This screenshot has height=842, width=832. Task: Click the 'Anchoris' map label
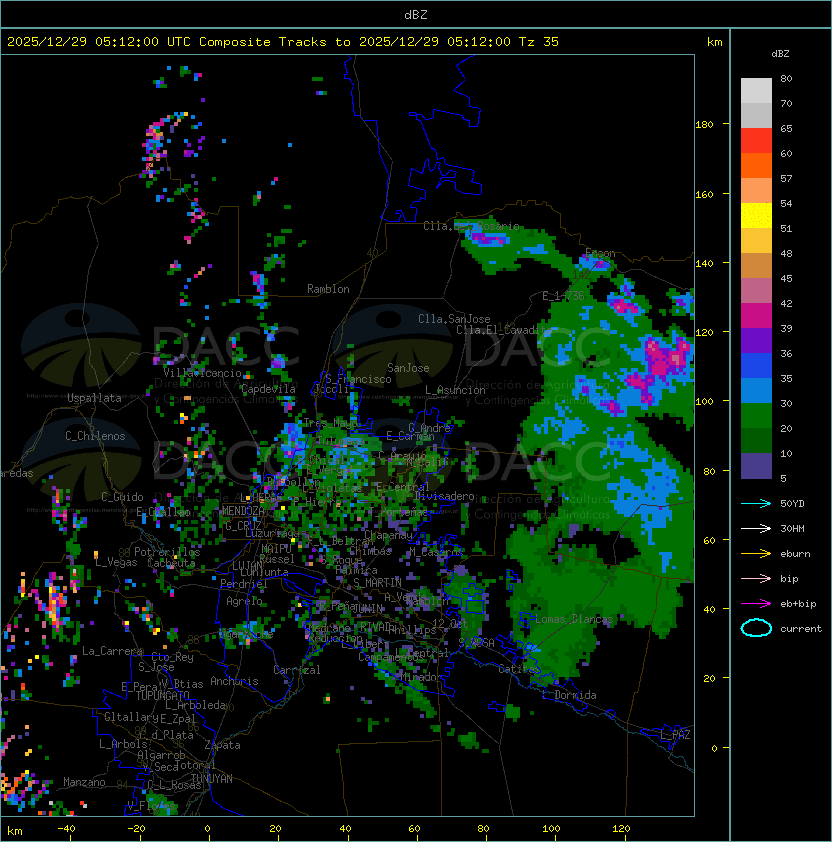click(x=234, y=681)
